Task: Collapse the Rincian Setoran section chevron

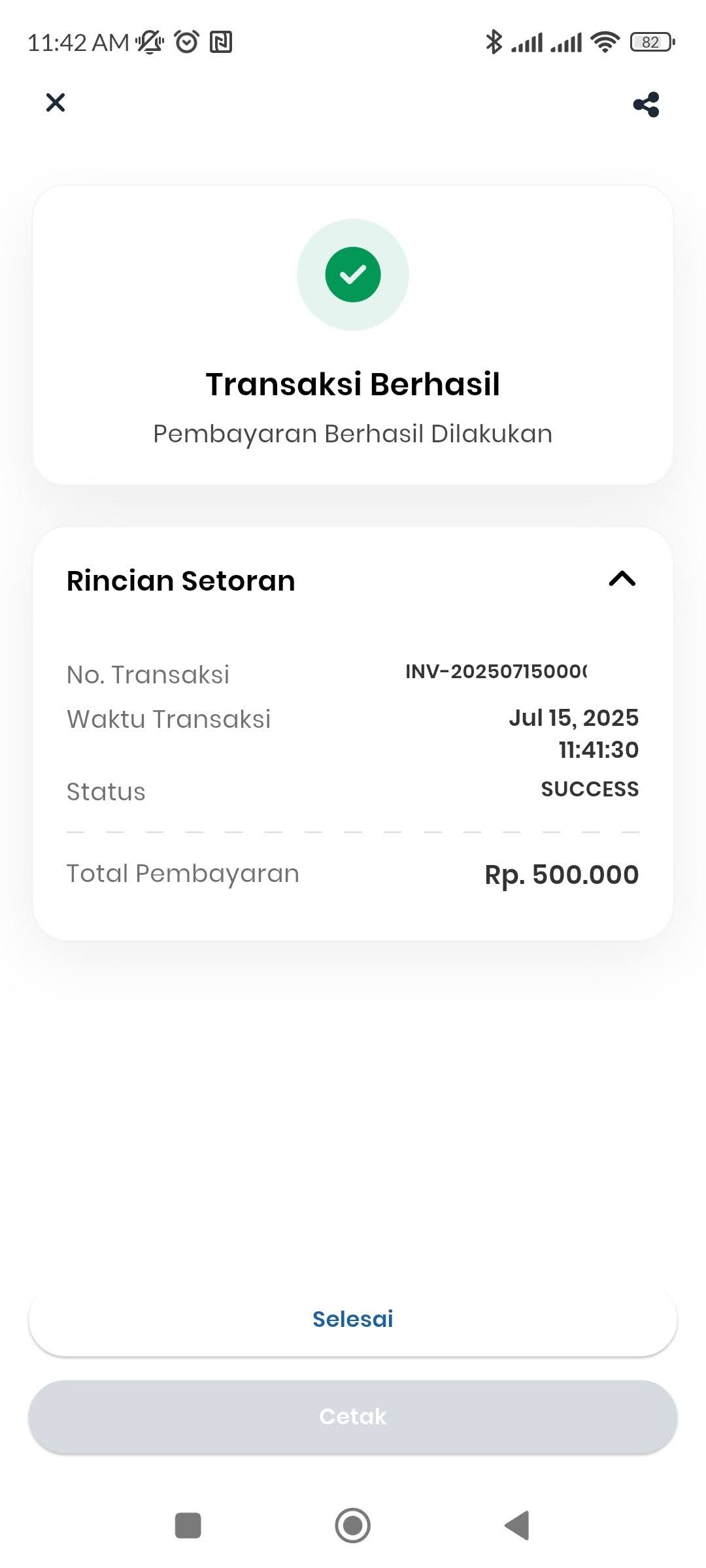Action: coord(622,579)
